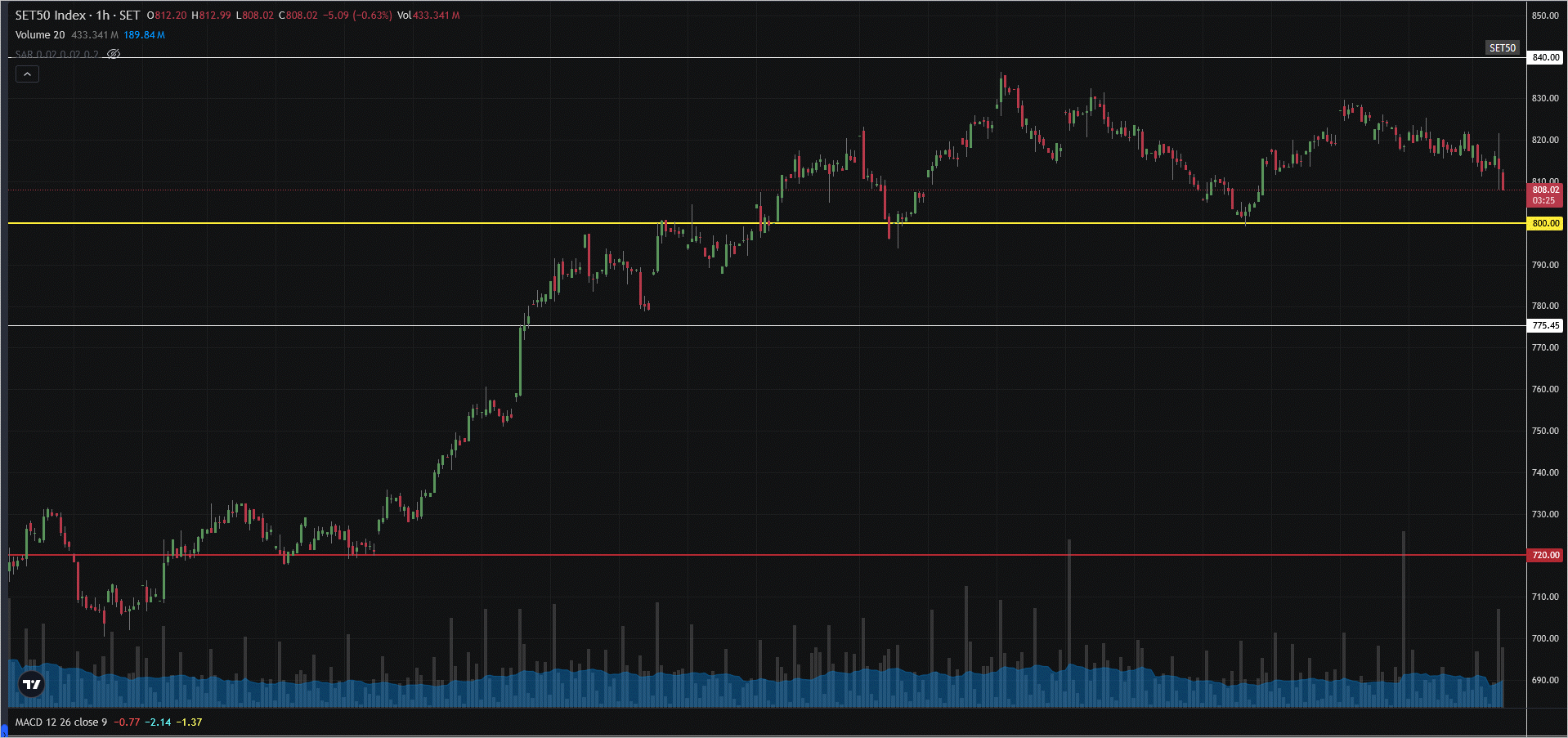The image size is (1568, 738).
Task: Click the countdown timer 03:25 on price axis
Action: coord(1543,201)
